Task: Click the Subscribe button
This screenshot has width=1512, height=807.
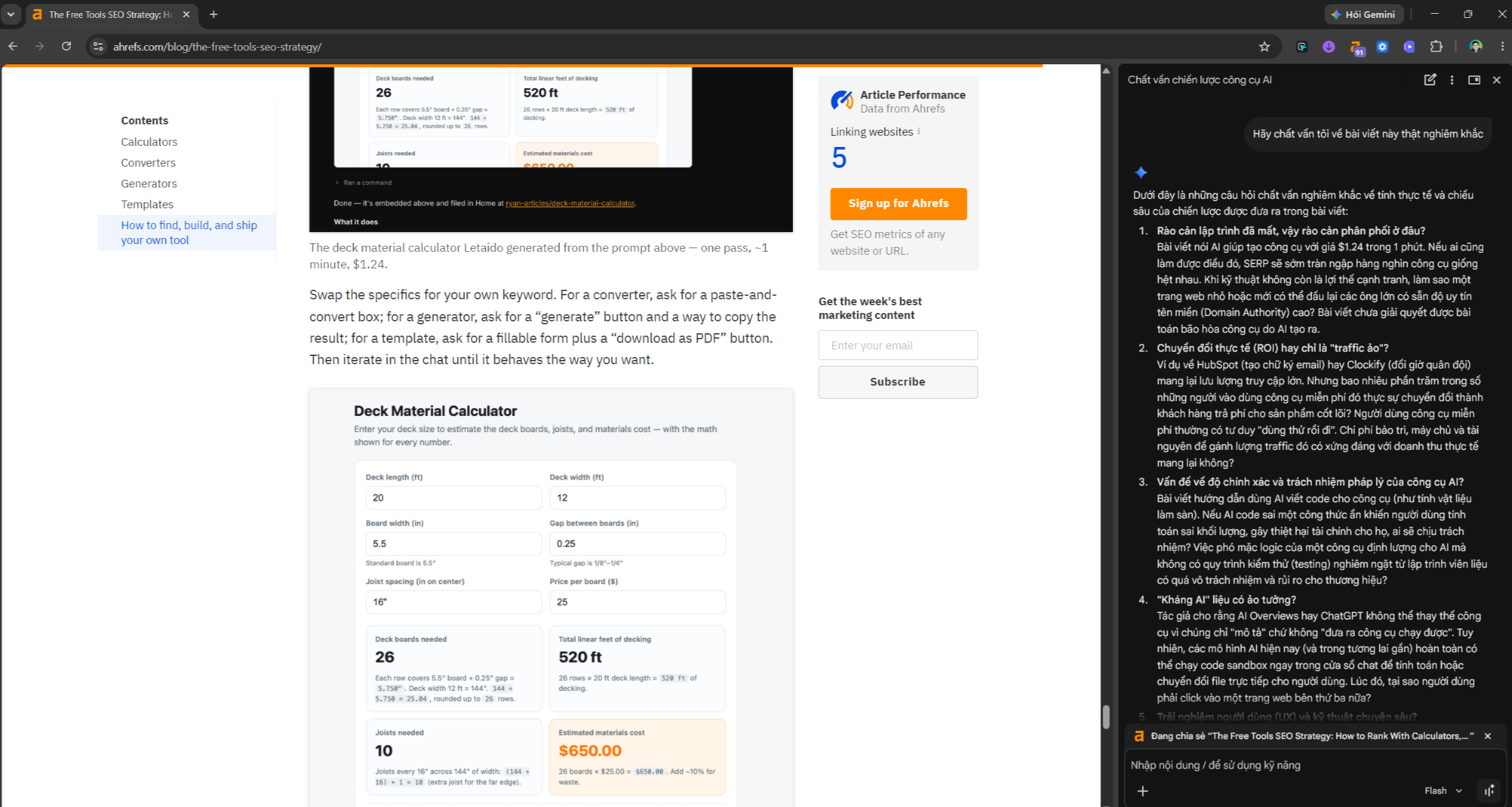Action: [x=898, y=382]
